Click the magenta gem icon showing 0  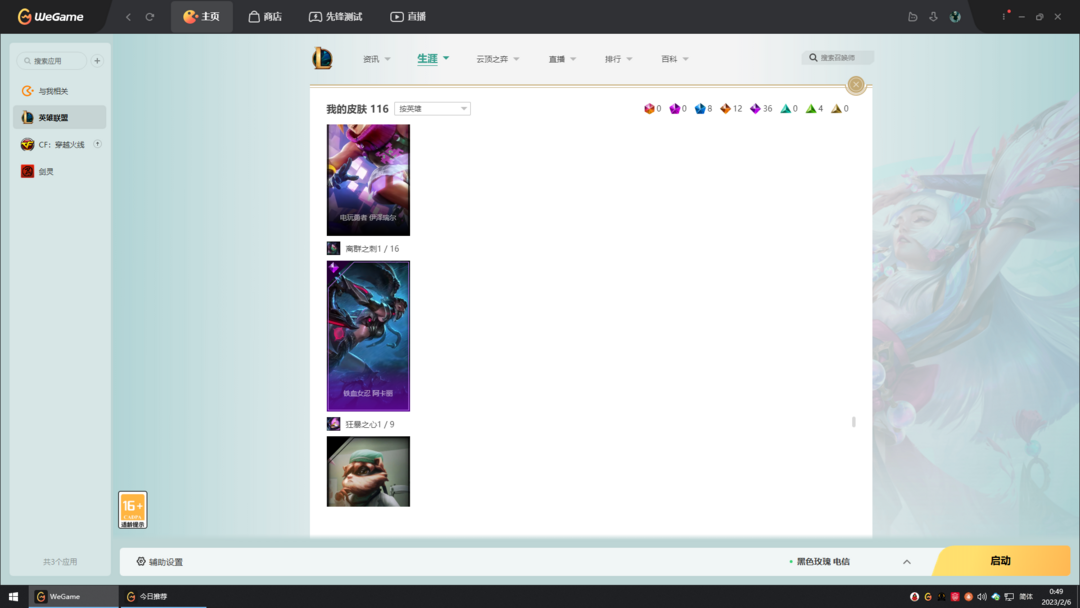point(674,109)
